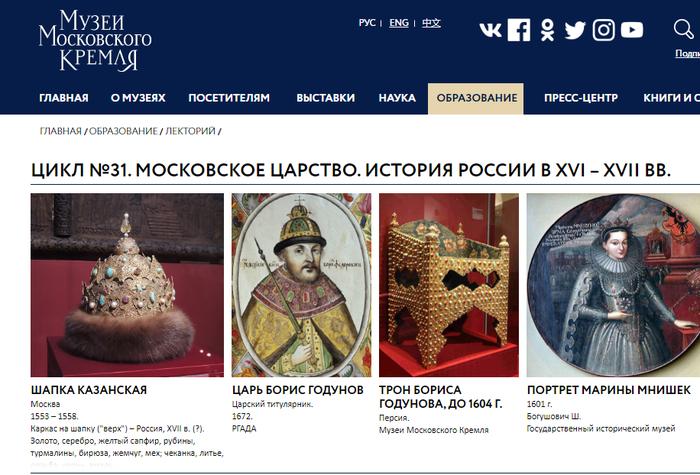Click the Музеи Московского Кремля logo
The height and width of the screenshot is (475, 700).
tap(95, 40)
